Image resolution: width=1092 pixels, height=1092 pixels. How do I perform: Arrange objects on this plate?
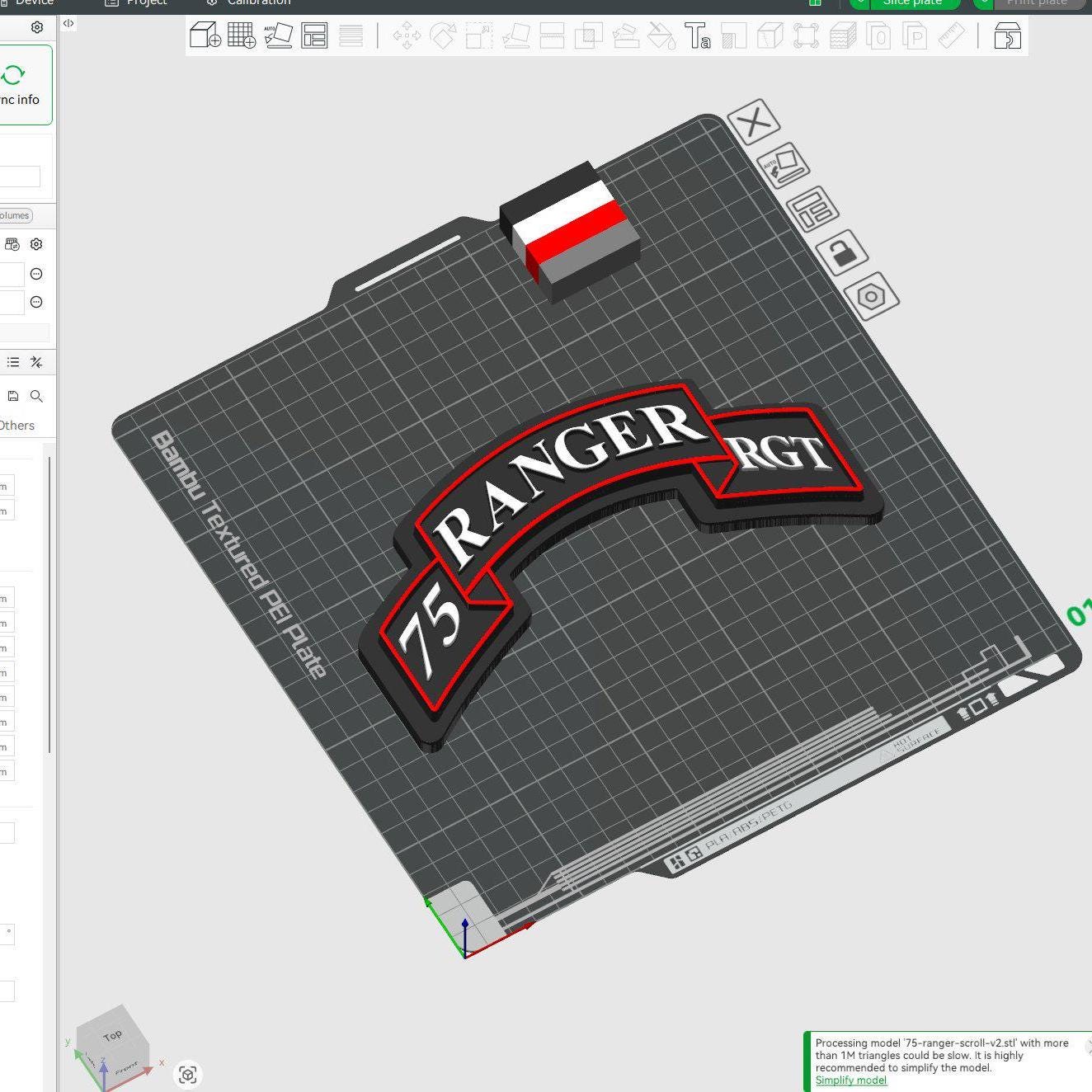click(x=812, y=209)
